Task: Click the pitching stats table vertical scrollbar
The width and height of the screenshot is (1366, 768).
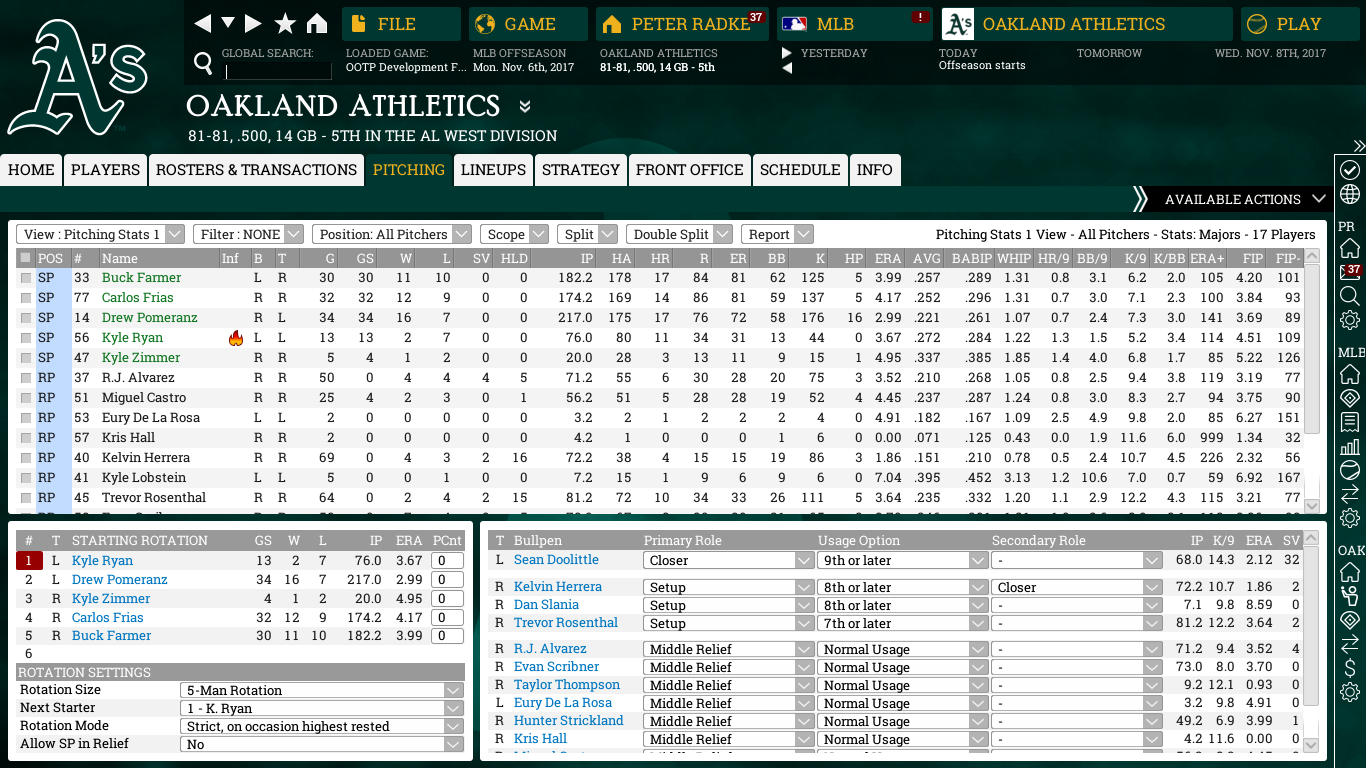Action: point(1312,380)
